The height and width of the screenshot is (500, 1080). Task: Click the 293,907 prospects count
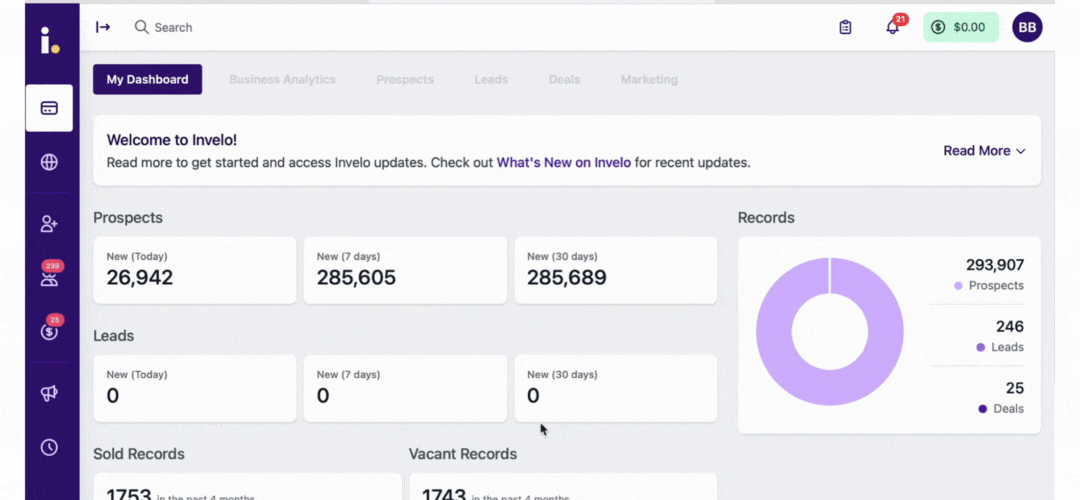coord(995,265)
